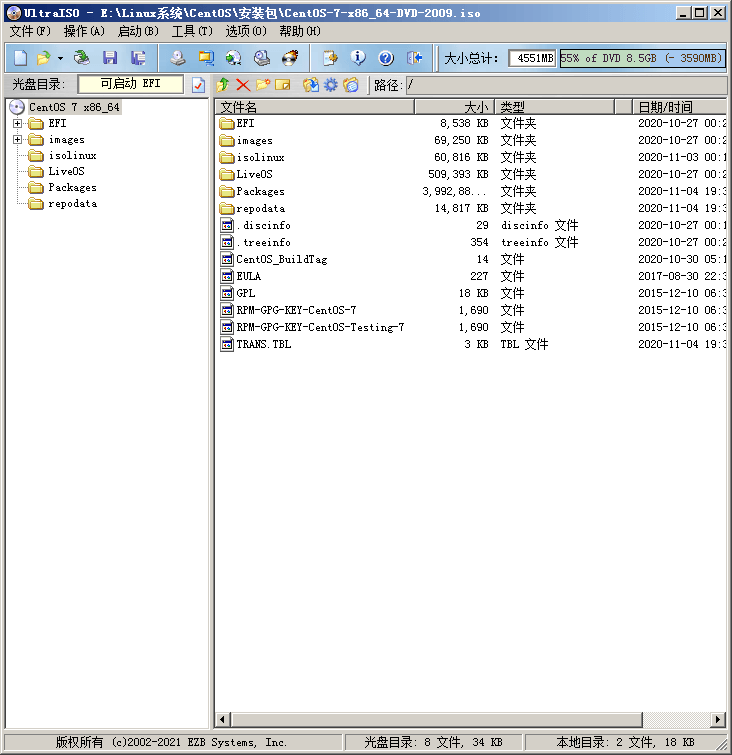
Task: Open the dropdown arrow beside Open icon
Action: coord(60,58)
